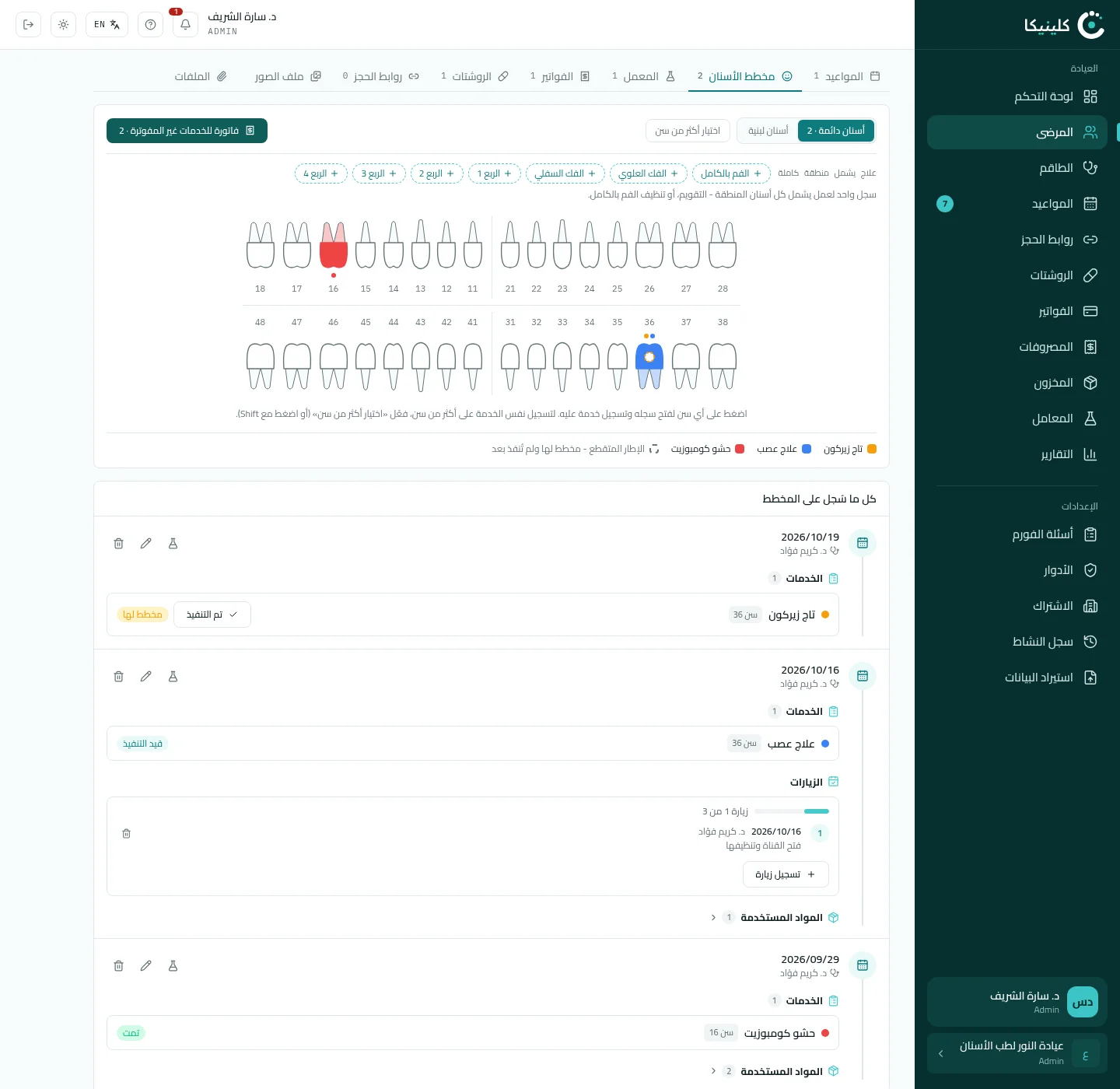1120x1089 pixels.
Task: Open the روابط الحجز patient tab
Action: (381, 76)
